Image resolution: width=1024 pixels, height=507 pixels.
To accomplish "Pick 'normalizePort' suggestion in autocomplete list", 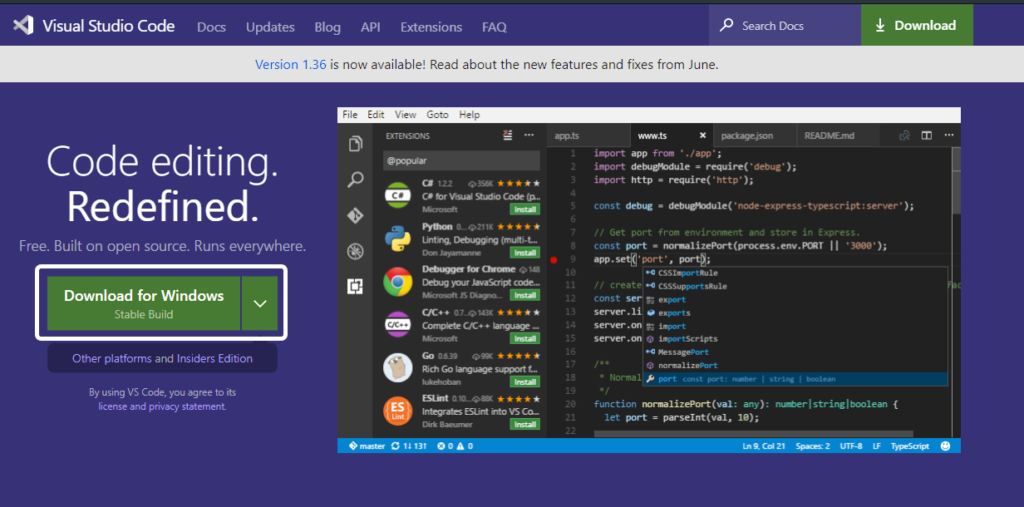I will click(x=795, y=365).
